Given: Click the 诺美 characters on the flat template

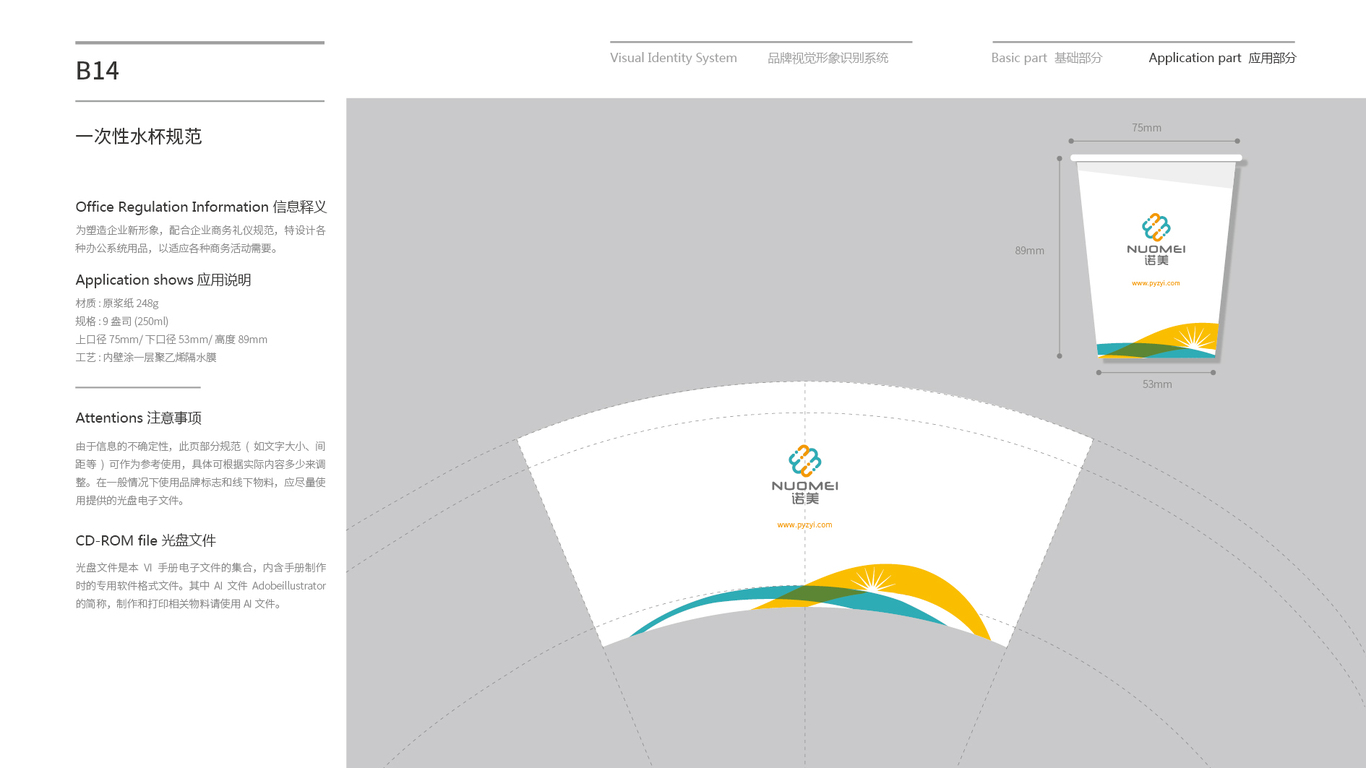Looking at the screenshot, I should tap(805, 499).
